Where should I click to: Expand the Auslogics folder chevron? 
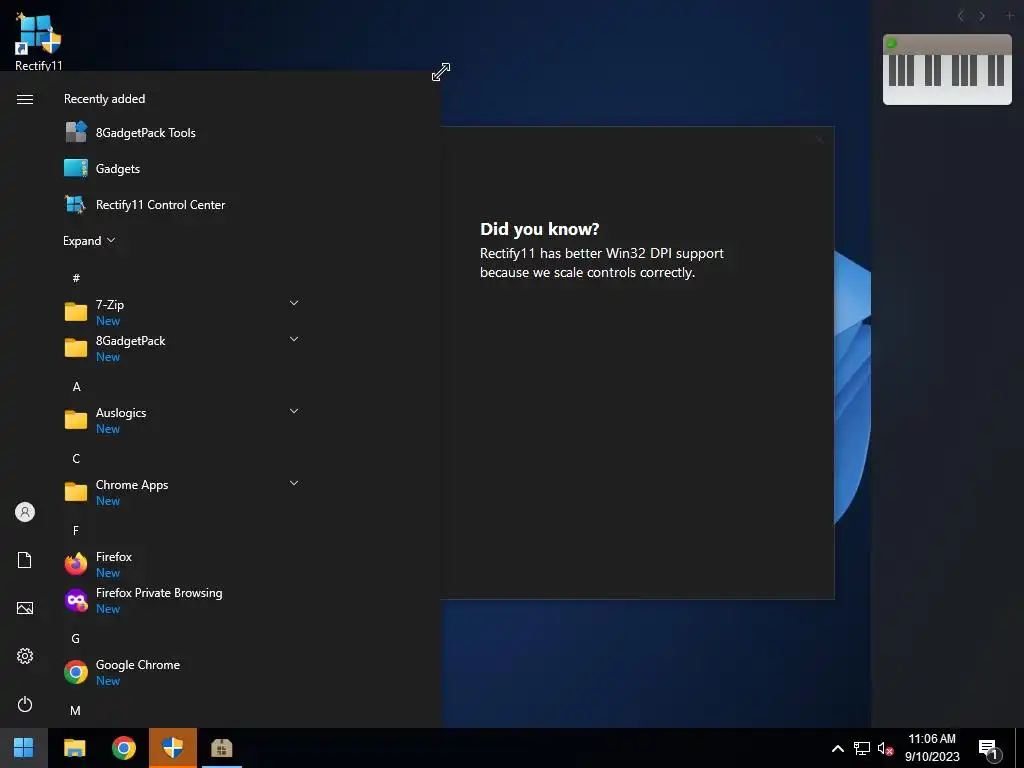click(294, 411)
